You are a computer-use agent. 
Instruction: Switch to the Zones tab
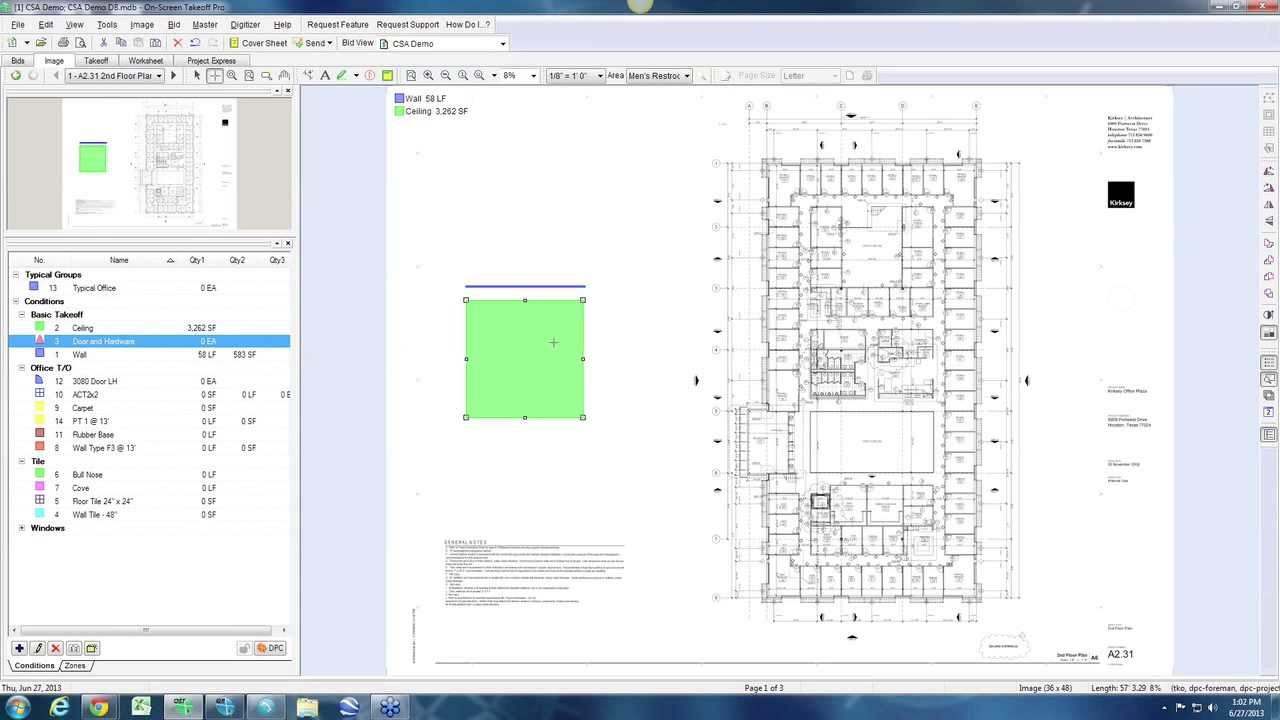pos(76,665)
